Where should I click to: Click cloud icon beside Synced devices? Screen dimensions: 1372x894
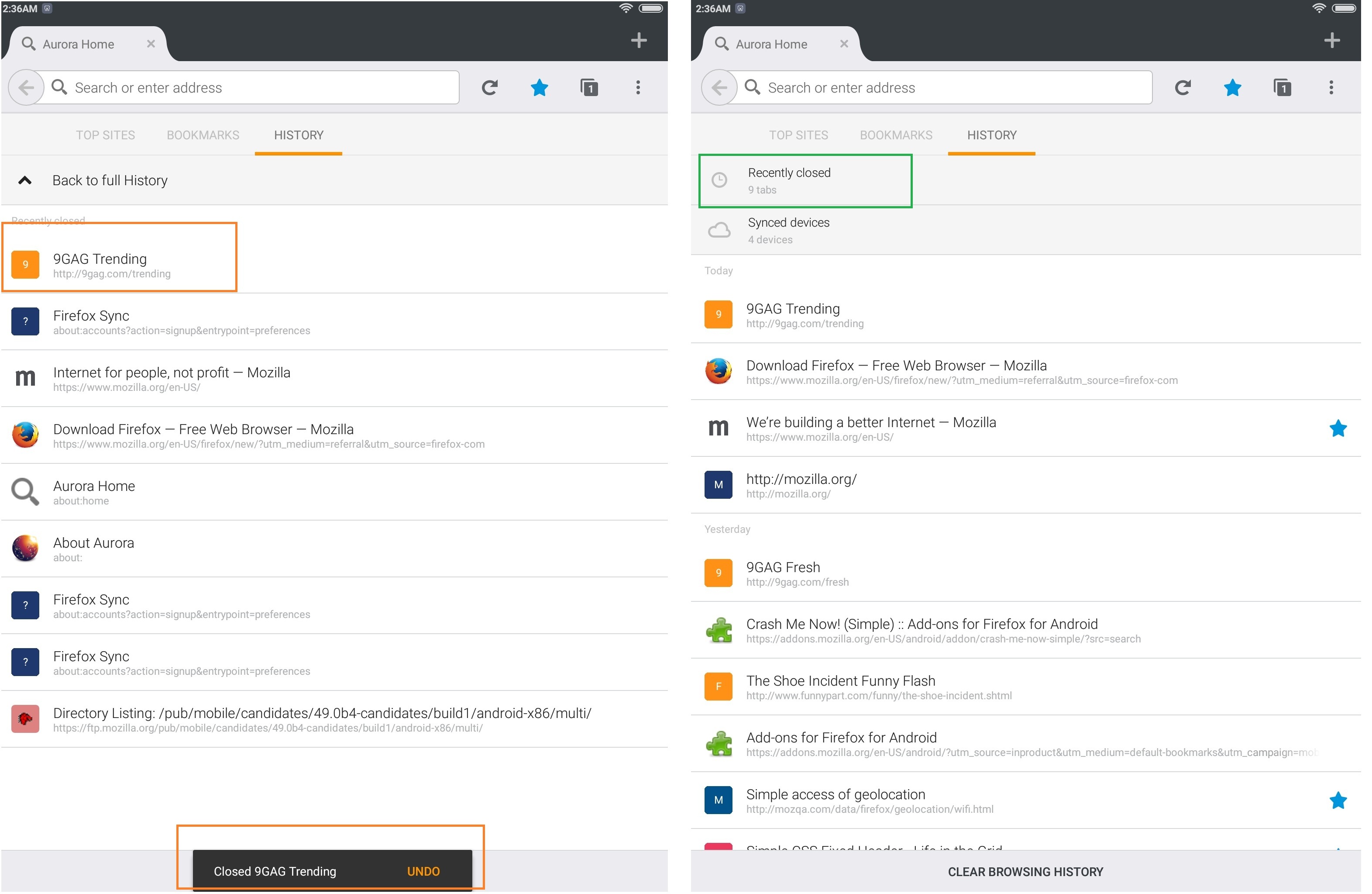[x=719, y=230]
